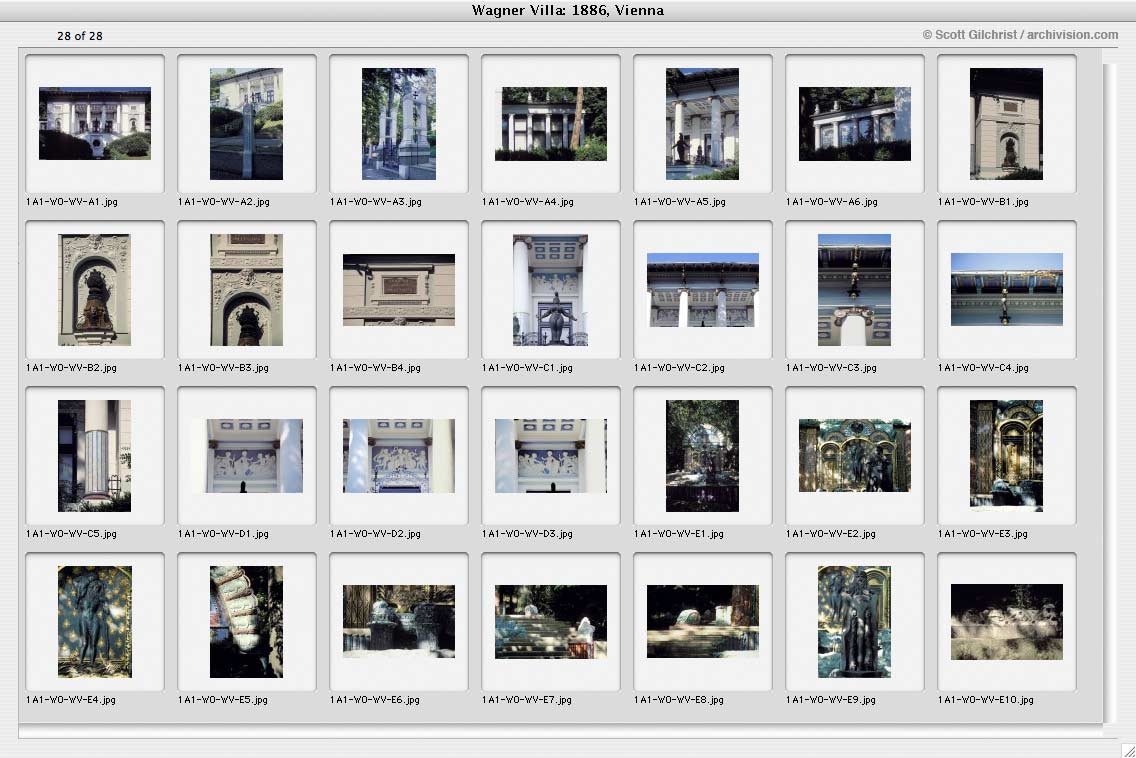This screenshot has height=758, width=1136.
Task: Open the 1A1-WO-WV-D2.jpg thumbnail
Action: (398, 455)
